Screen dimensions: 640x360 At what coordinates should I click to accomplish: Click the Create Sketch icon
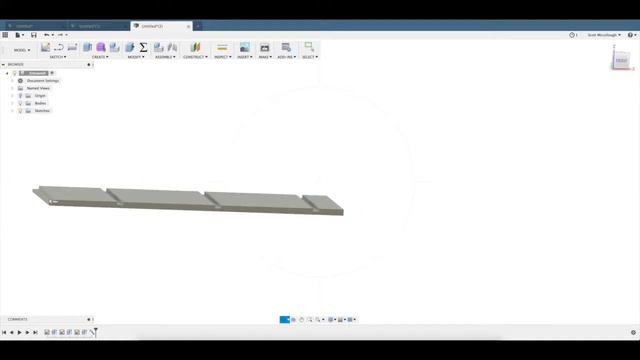pos(45,47)
